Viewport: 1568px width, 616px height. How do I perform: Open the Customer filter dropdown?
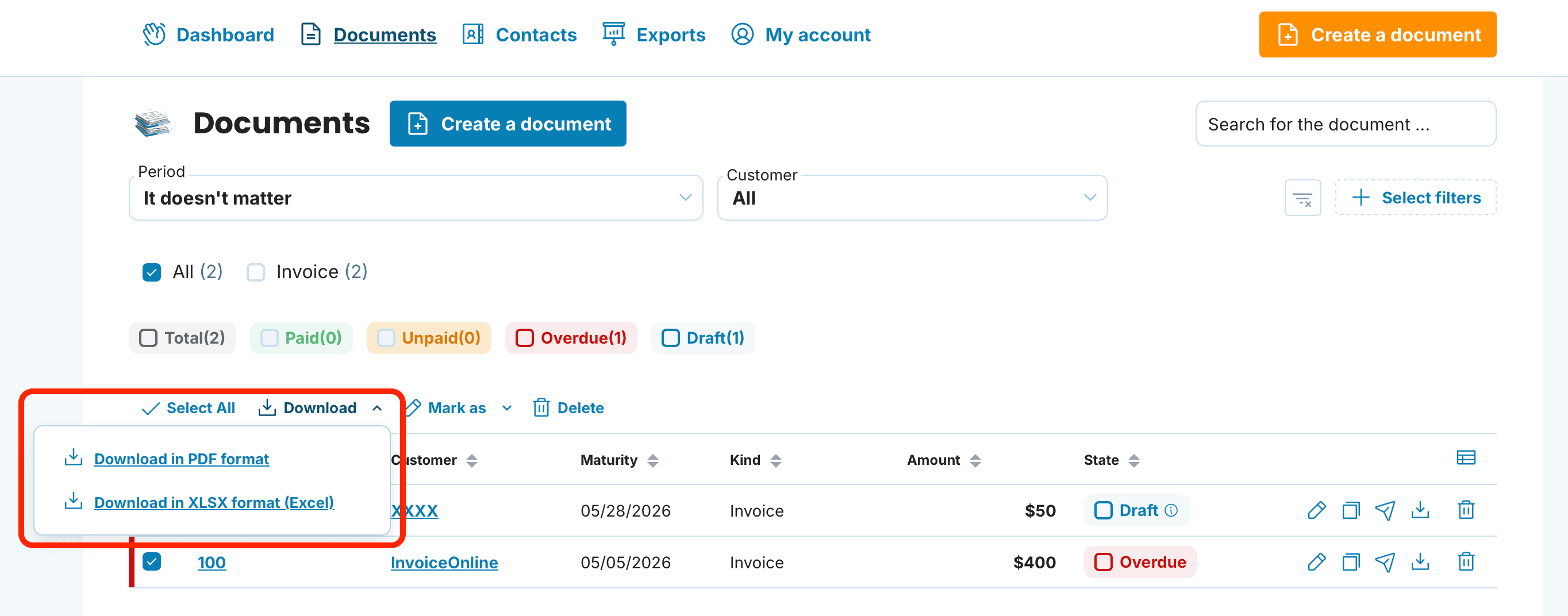pyautogui.click(x=912, y=198)
